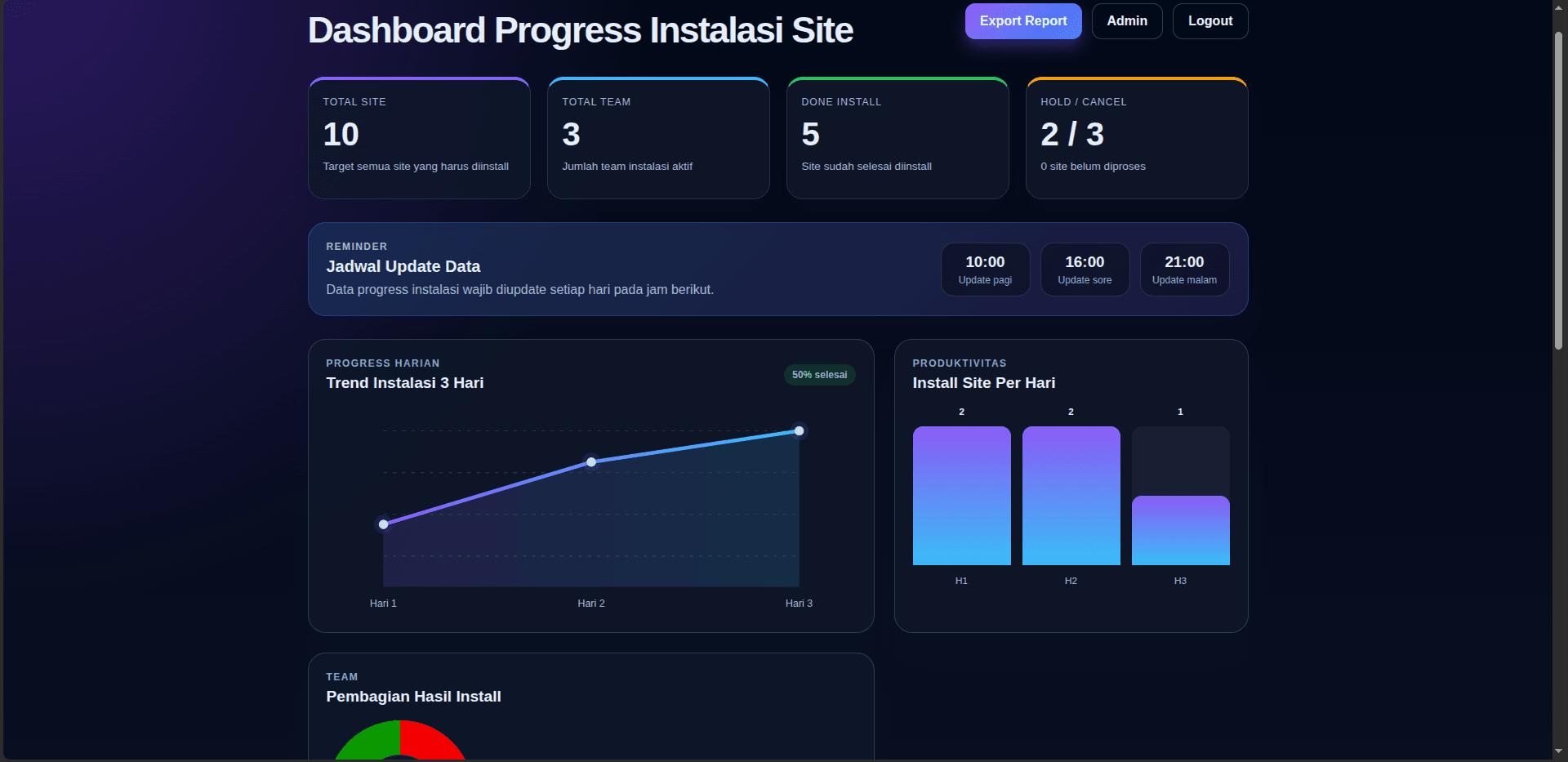Click the Hari 2 data point on trend line
The height and width of the screenshot is (762, 1568).
591,462
